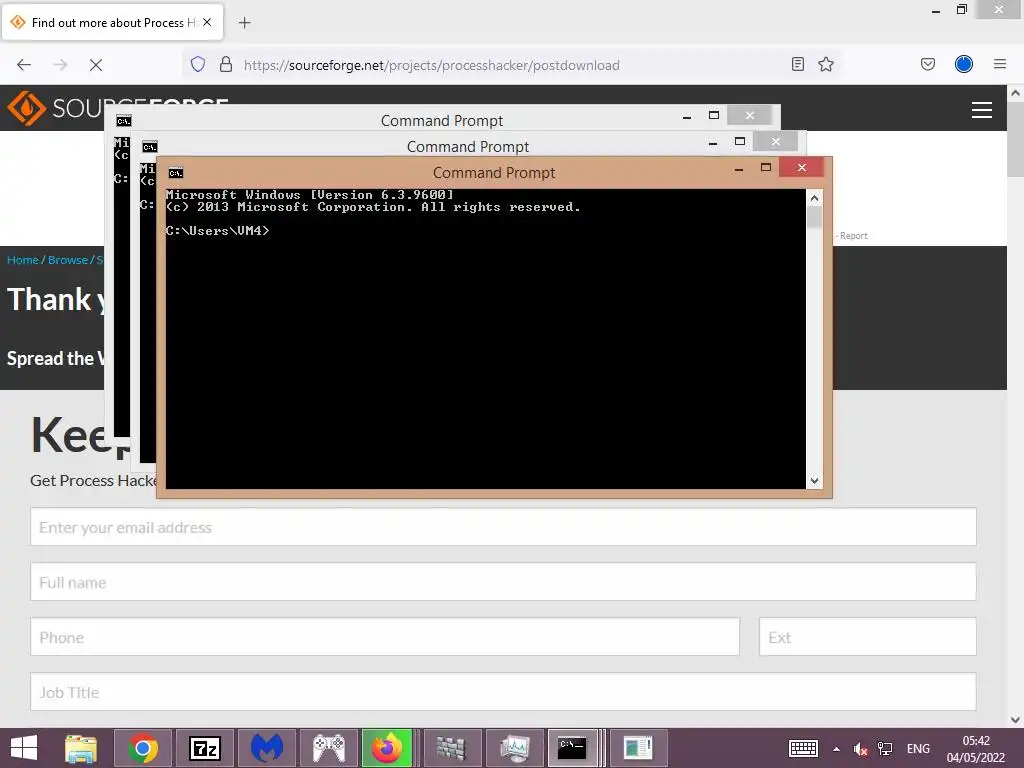Click the muted volume tray icon
Viewport: 1024px width, 768px height.
[860, 749]
